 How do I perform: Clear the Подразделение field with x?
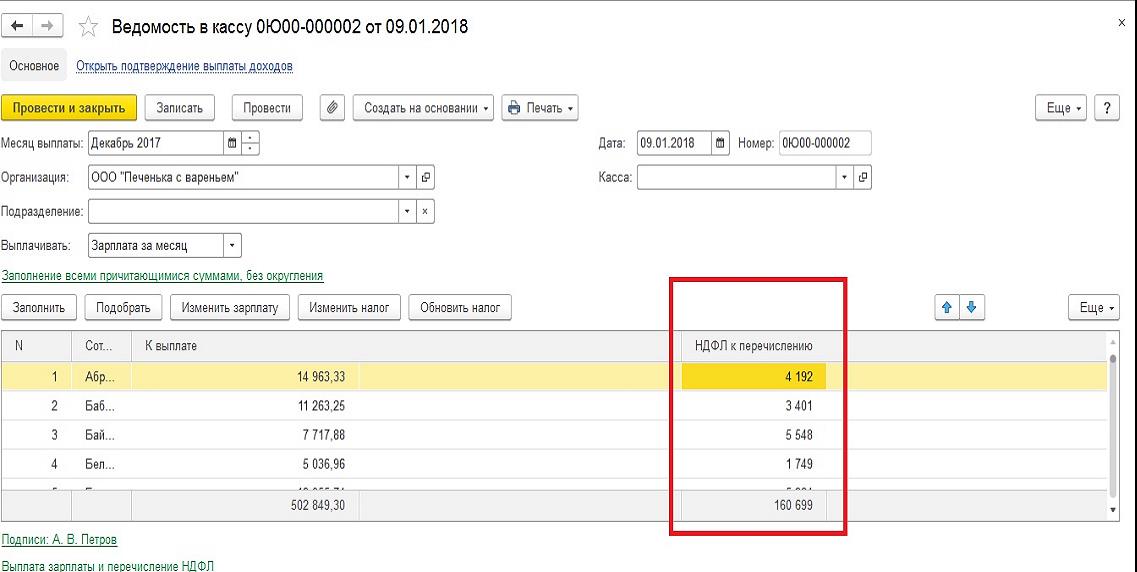coord(426,212)
